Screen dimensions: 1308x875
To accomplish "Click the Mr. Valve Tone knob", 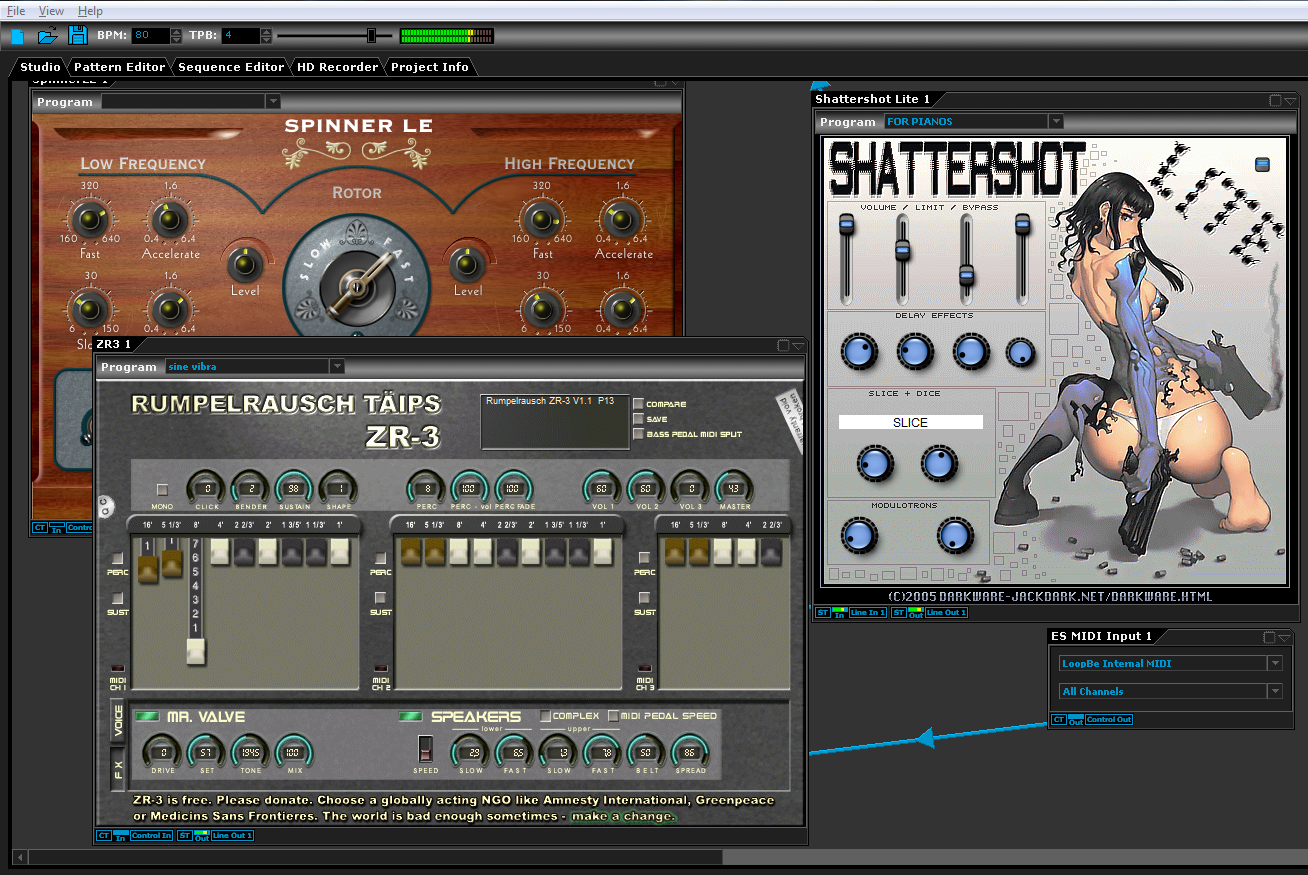I will tap(250, 751).
